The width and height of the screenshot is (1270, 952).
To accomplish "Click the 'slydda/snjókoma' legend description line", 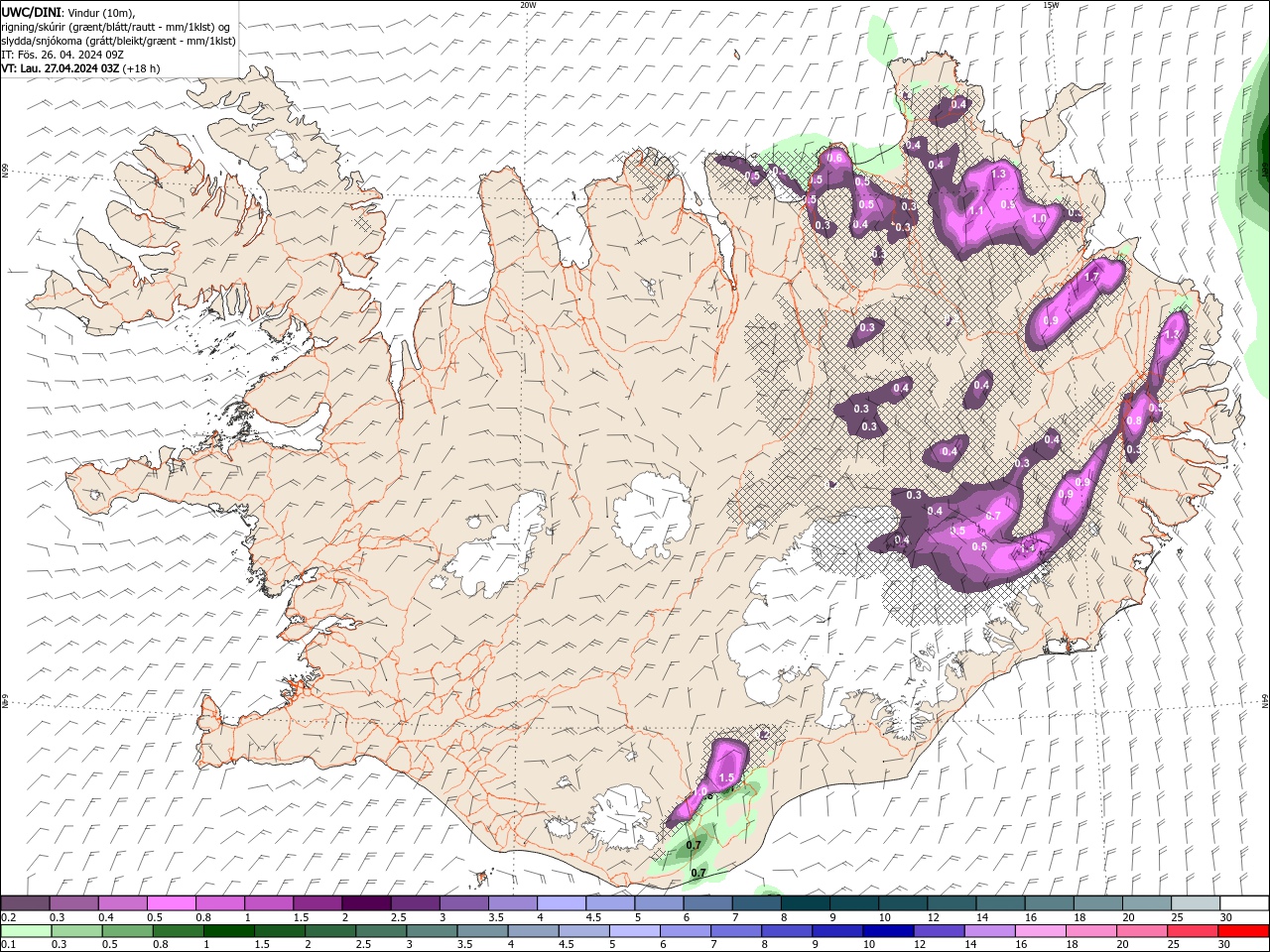I will point(118,41).
